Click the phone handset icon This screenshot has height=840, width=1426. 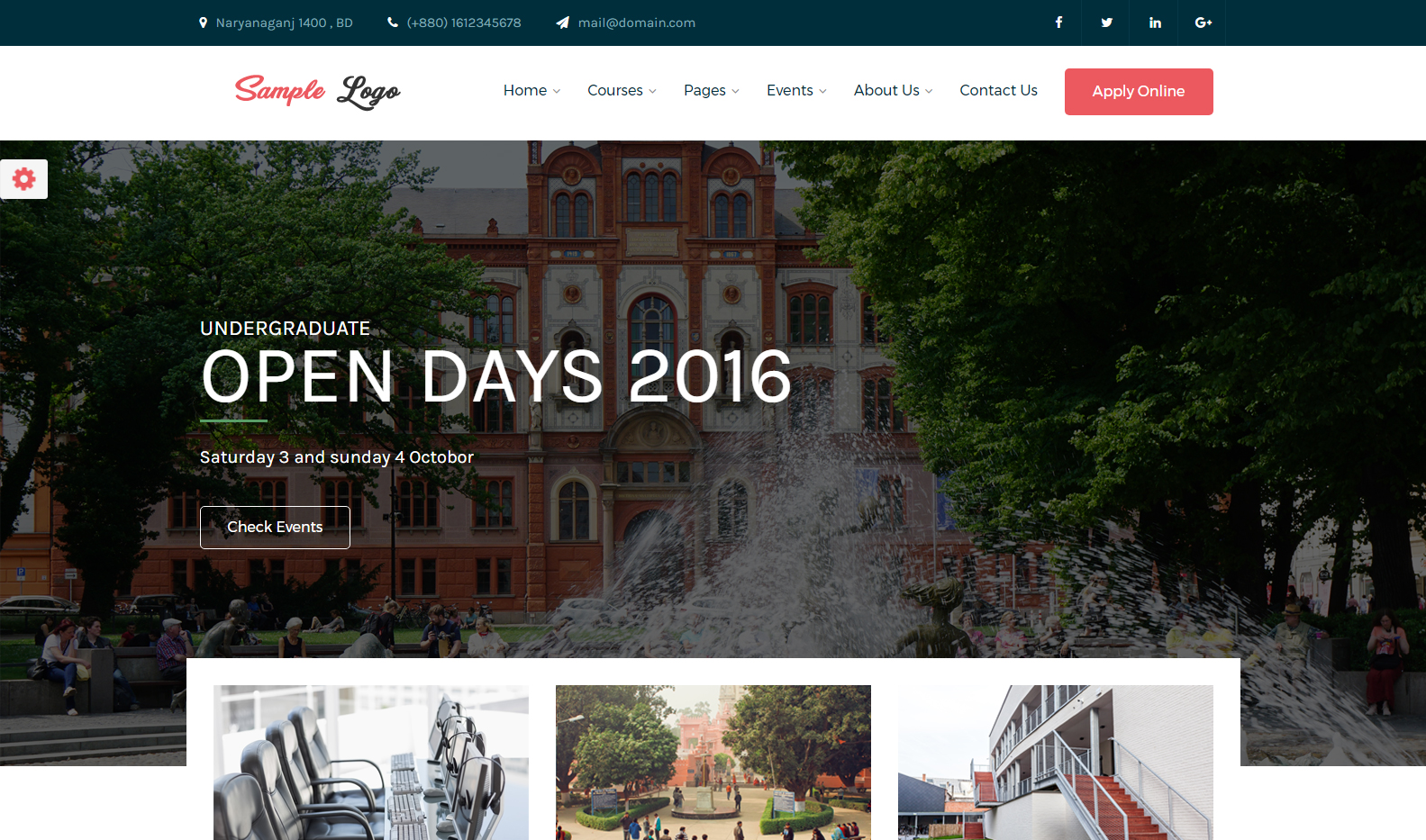point(393,23)
